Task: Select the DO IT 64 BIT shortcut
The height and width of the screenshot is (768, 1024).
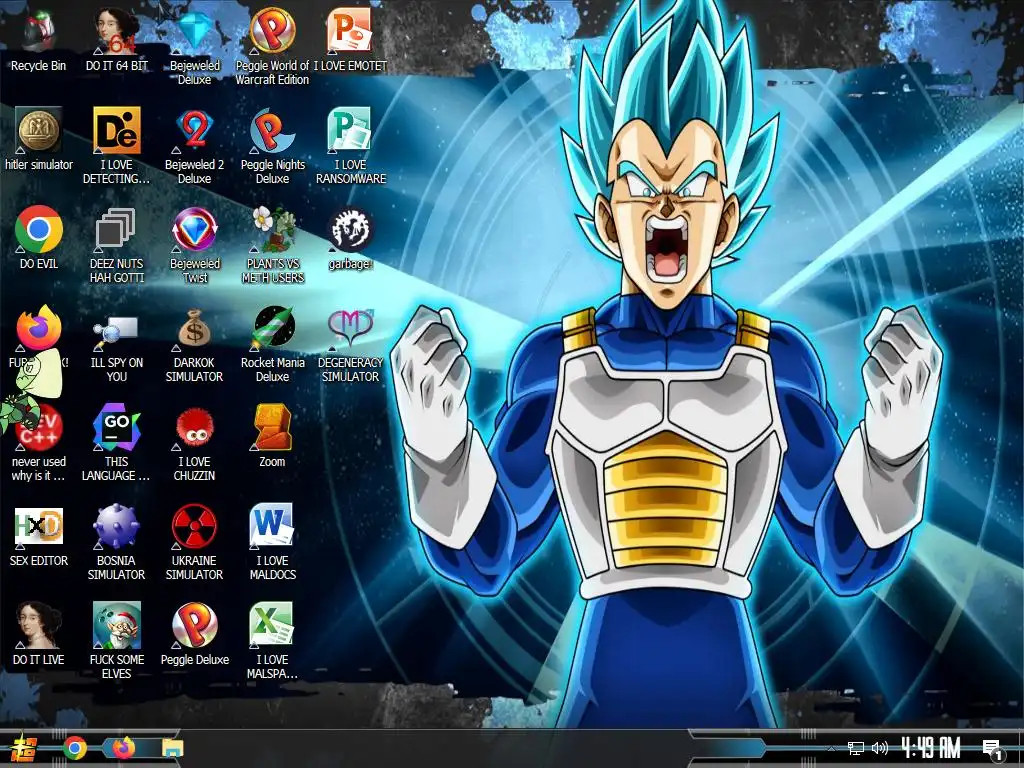Action: click(117, 39)
